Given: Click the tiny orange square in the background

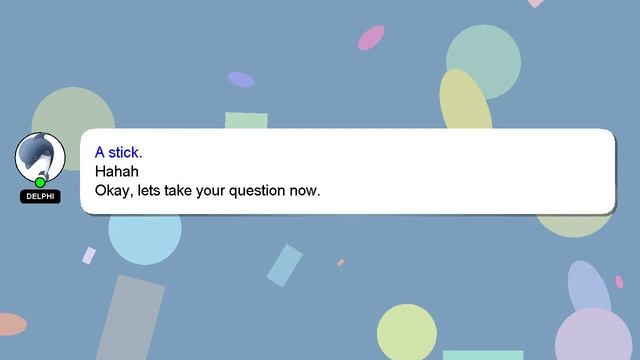Looking at the screenshot, I should pos(341,262).
